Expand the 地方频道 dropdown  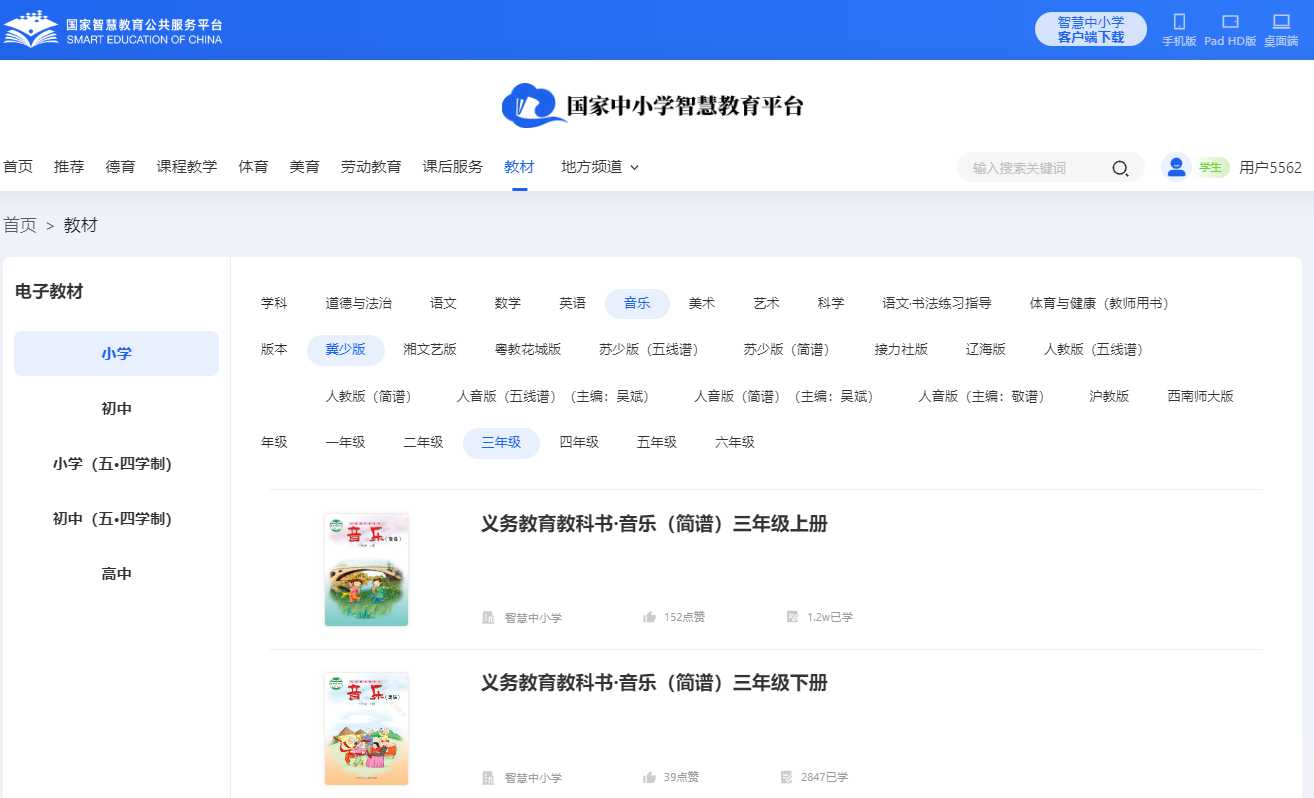600,167
